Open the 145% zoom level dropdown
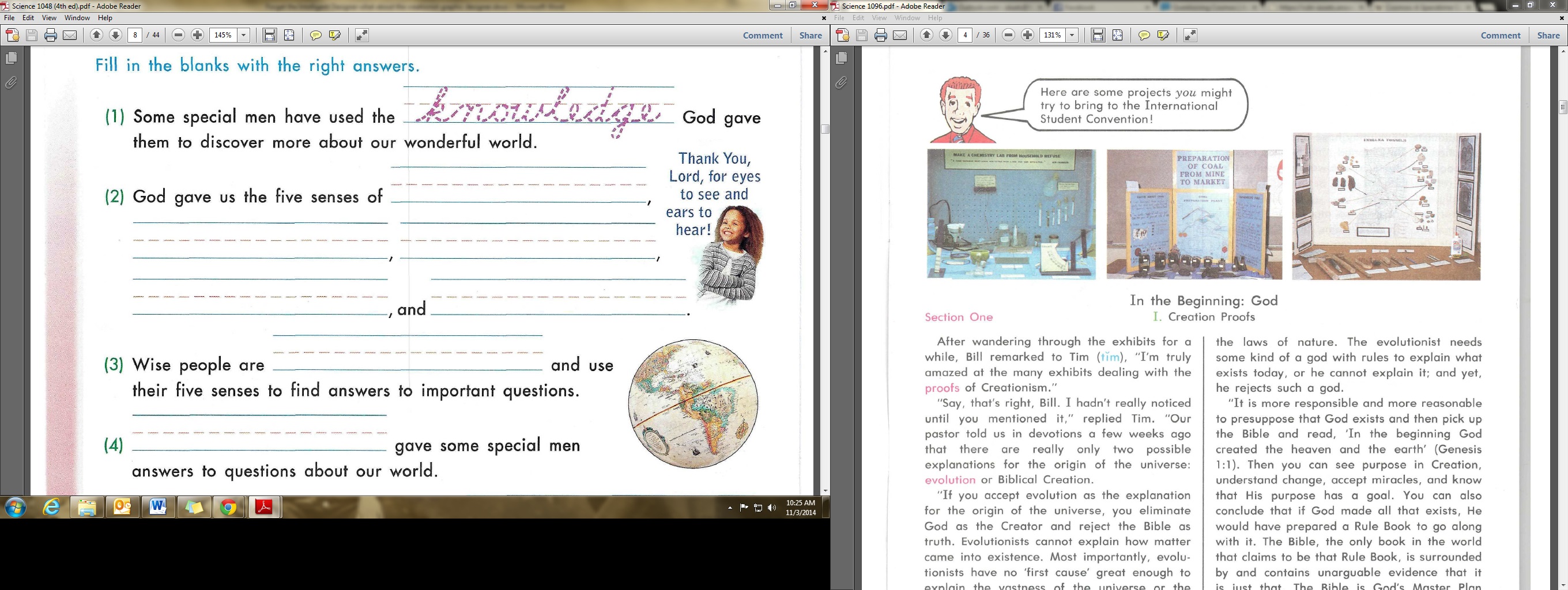Viewport: 1568px width, 590px height. click(243, 35)
